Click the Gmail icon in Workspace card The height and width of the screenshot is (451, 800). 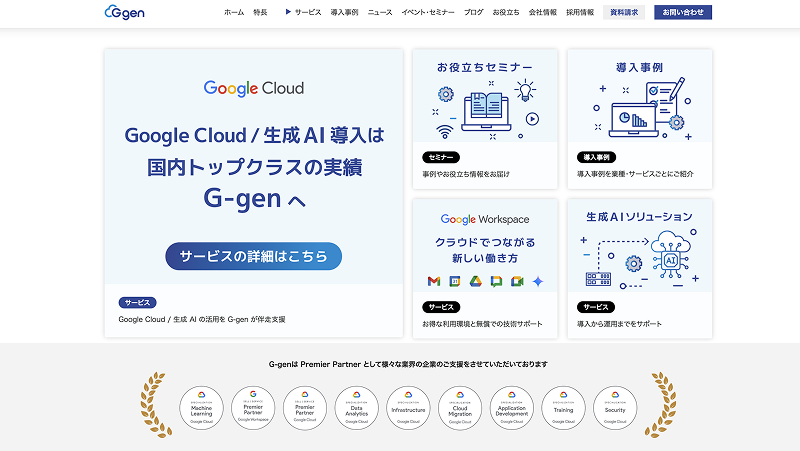click(434, 281)
